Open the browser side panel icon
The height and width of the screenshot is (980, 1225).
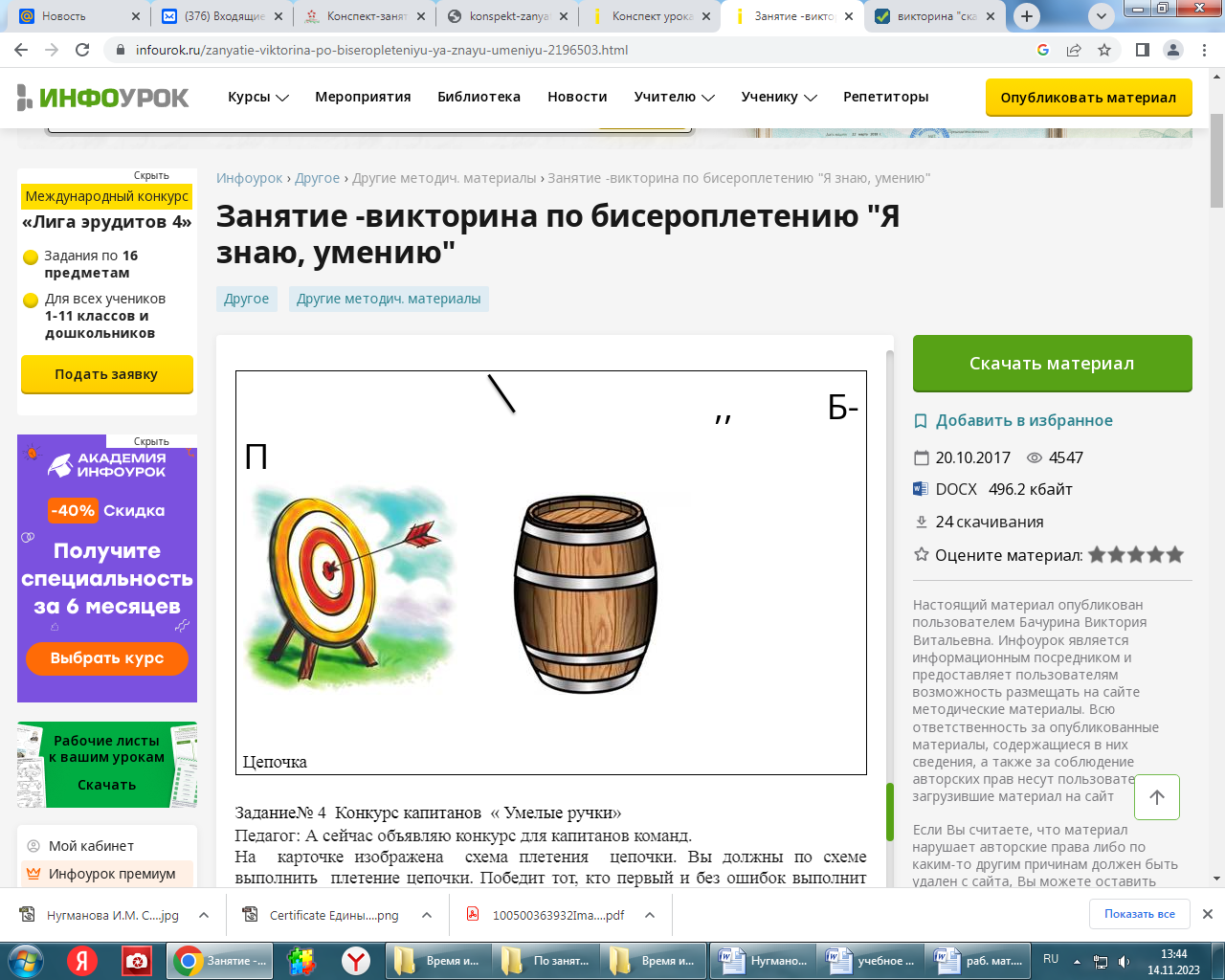1142,50
